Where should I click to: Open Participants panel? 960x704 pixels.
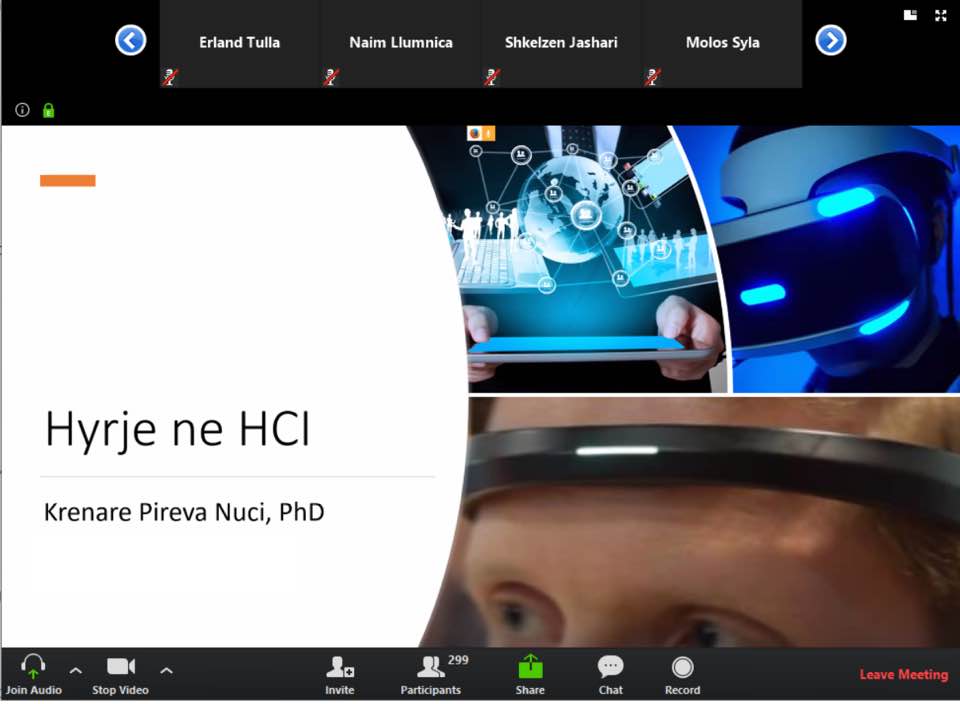coord(431,675)
